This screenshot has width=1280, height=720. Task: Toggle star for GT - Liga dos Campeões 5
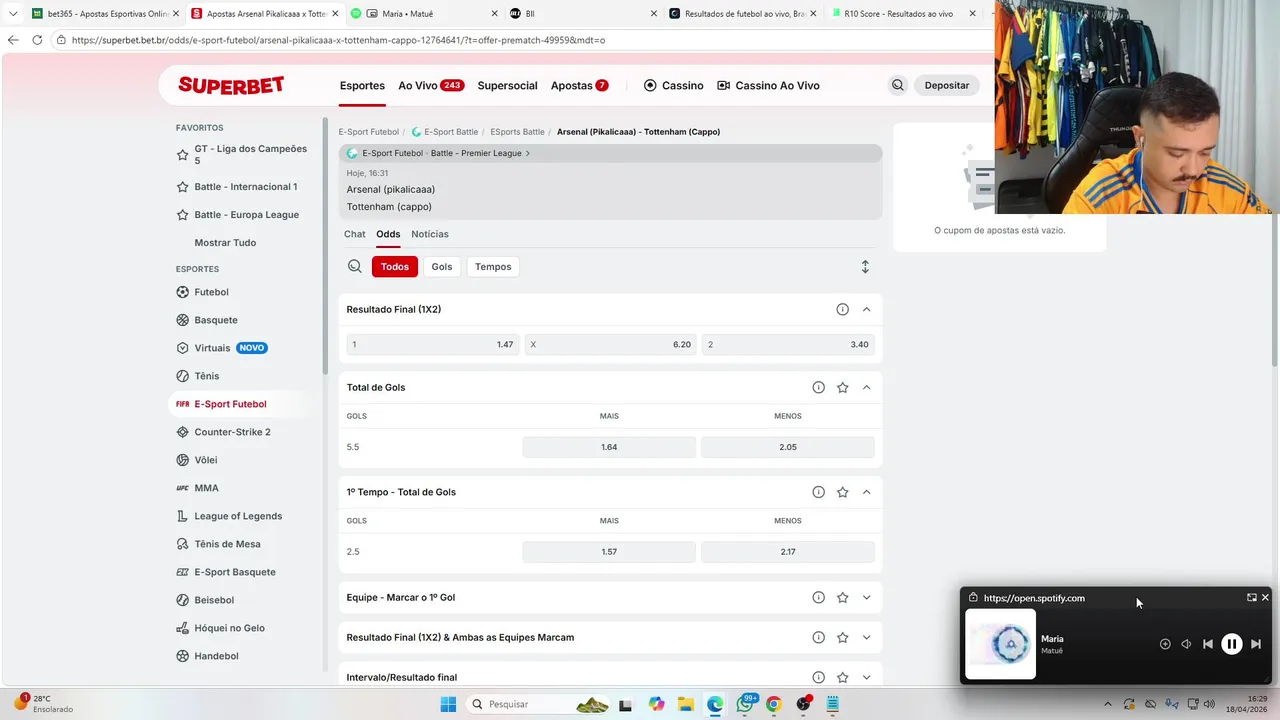(x=182, y=155)
